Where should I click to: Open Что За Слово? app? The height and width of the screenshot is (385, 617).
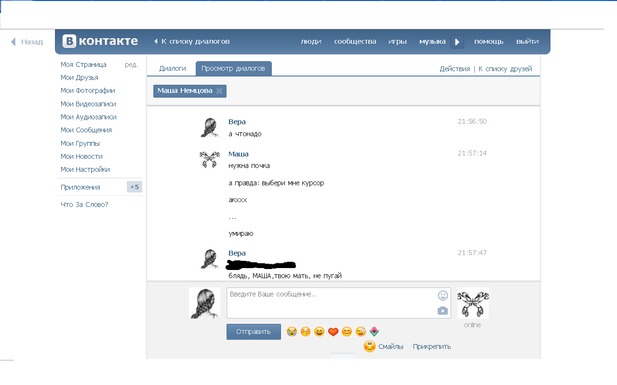click(84, 204)
